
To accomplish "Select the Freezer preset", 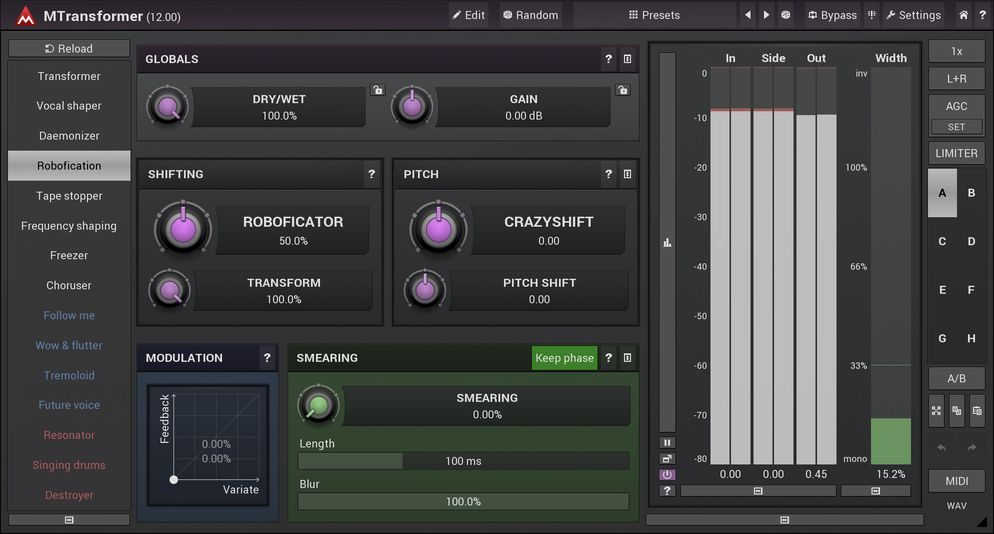I will point(69,256).
